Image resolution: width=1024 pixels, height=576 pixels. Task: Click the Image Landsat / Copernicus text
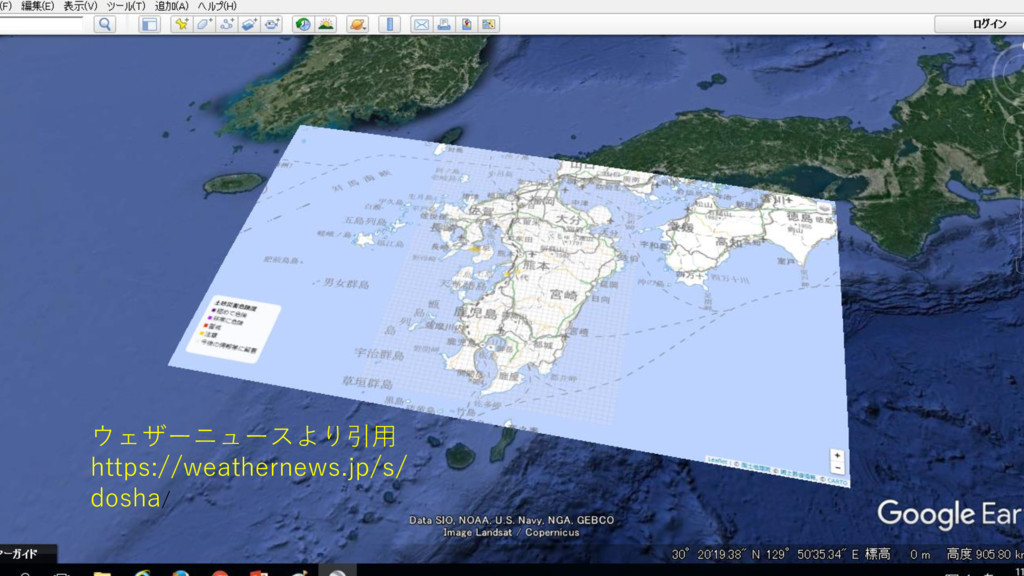511,532
